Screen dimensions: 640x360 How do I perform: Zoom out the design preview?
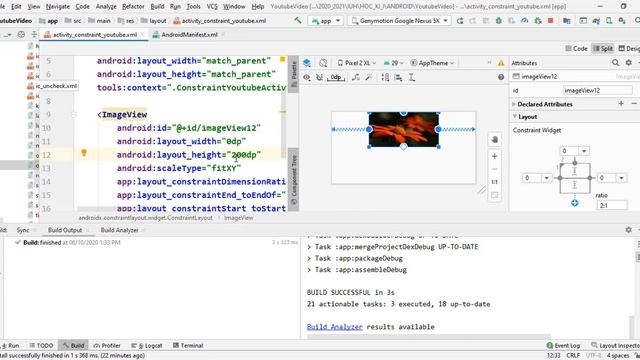[495, 169]
